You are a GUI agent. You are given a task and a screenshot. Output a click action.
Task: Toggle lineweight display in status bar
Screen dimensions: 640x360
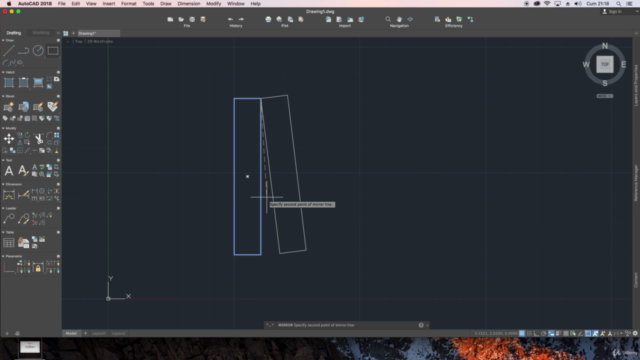(558, 333)
